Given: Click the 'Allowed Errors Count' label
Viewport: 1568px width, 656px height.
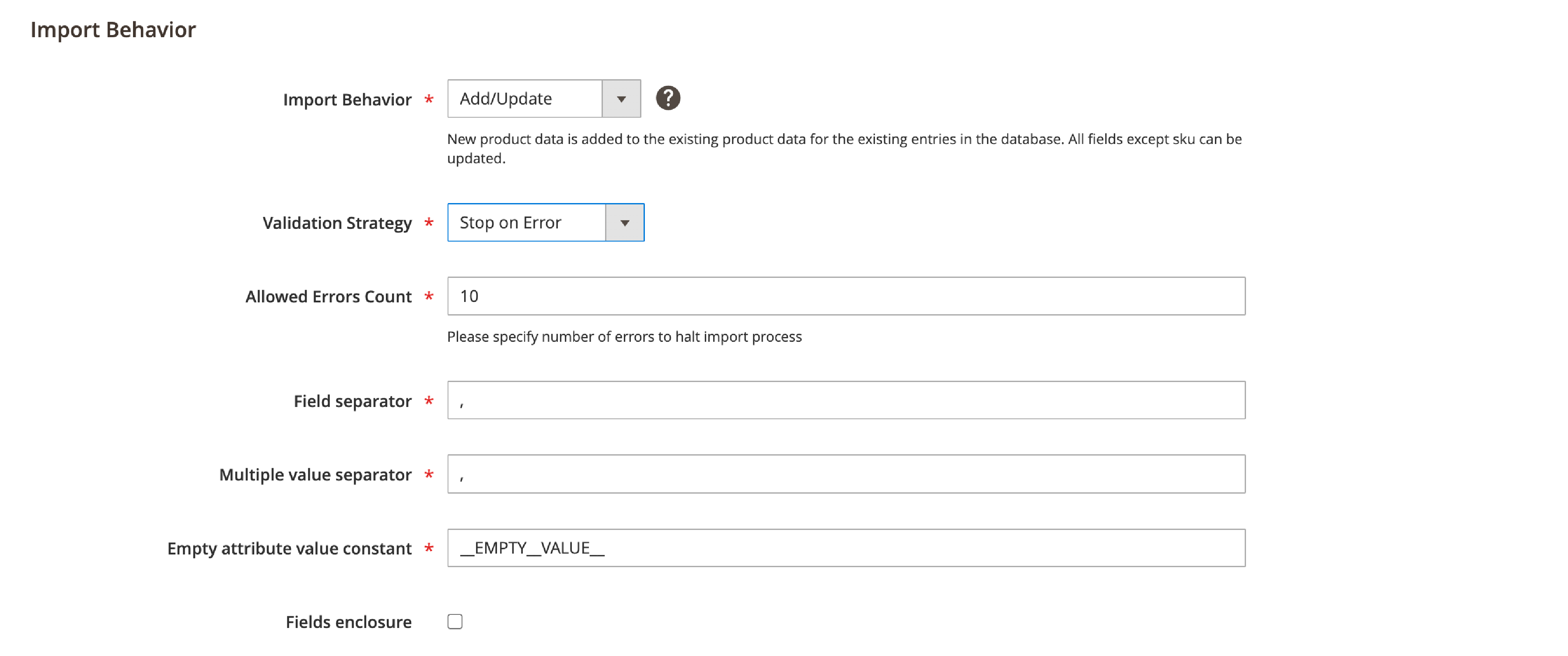Looking at the screenshot, I should 329,297.
